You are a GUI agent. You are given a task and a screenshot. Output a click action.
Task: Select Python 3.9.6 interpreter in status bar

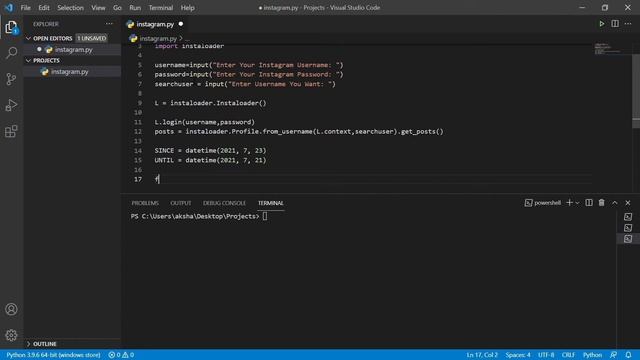53,355
